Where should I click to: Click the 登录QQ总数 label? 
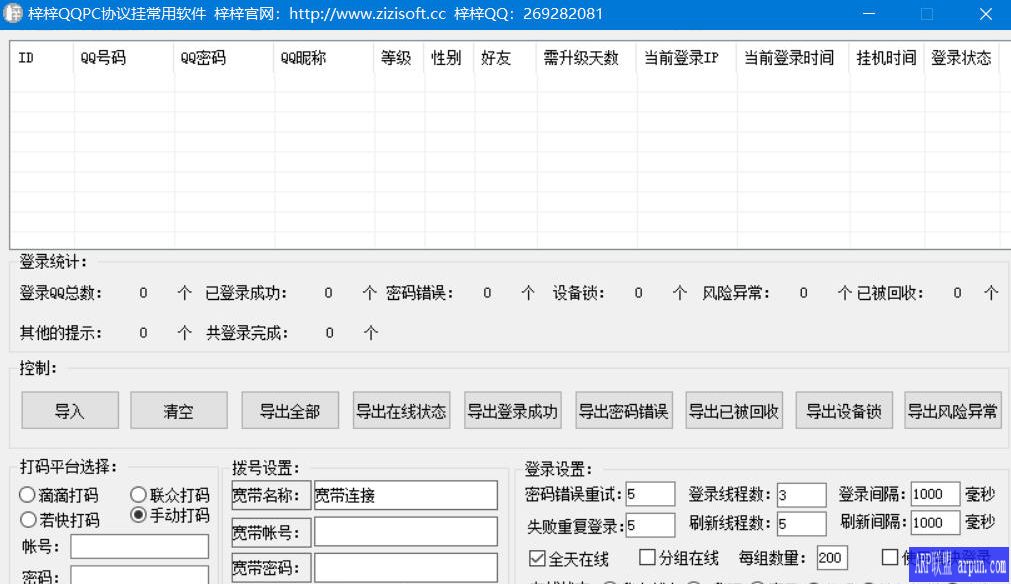(x=61, y=293)
